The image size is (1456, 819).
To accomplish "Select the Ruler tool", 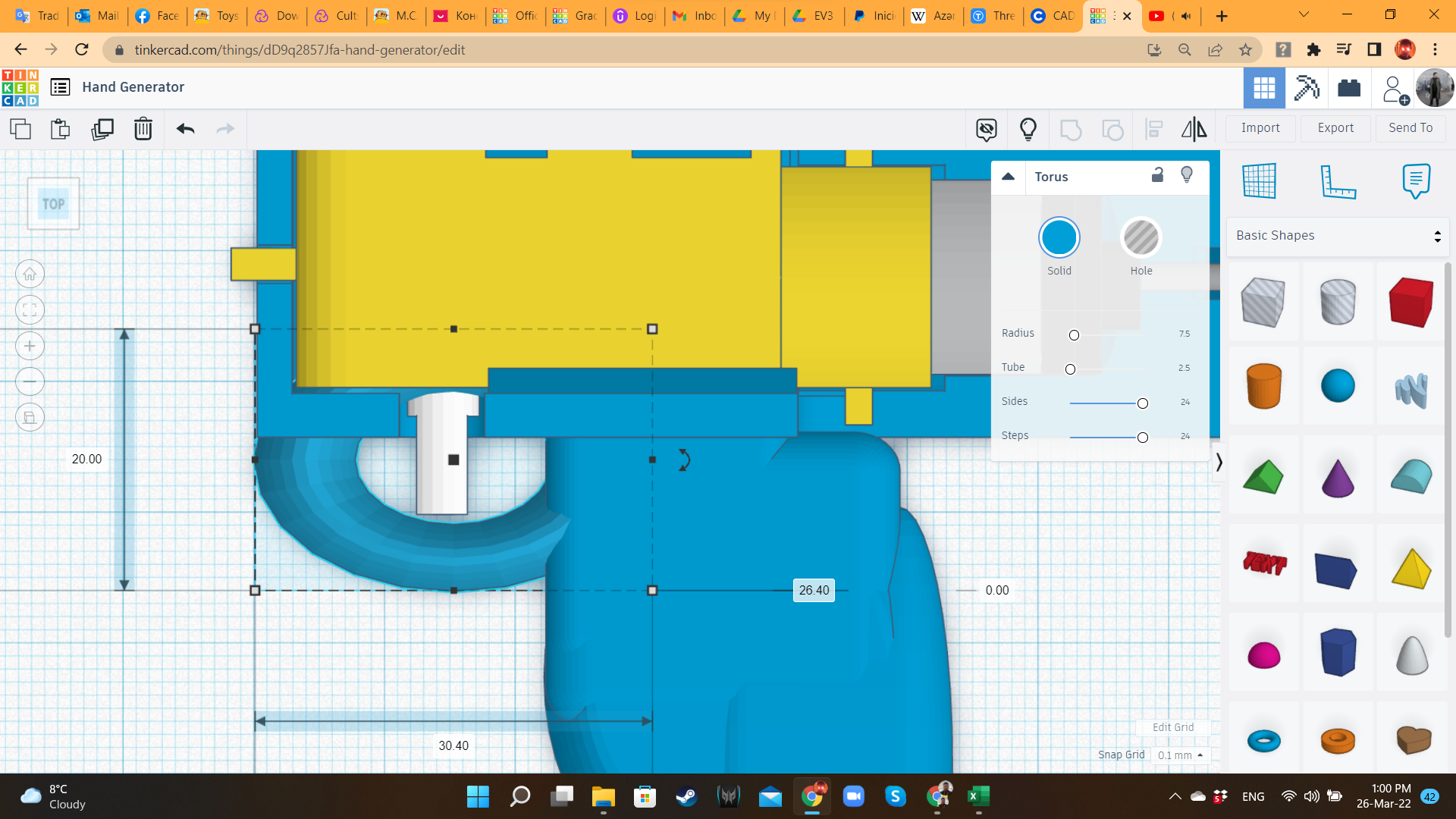I will tap(1338, 180).
